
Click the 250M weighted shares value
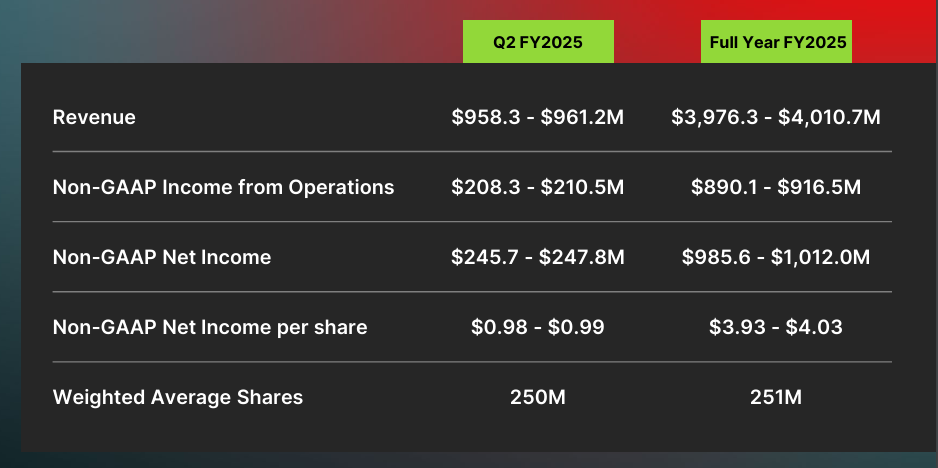(x=538, y=397)
